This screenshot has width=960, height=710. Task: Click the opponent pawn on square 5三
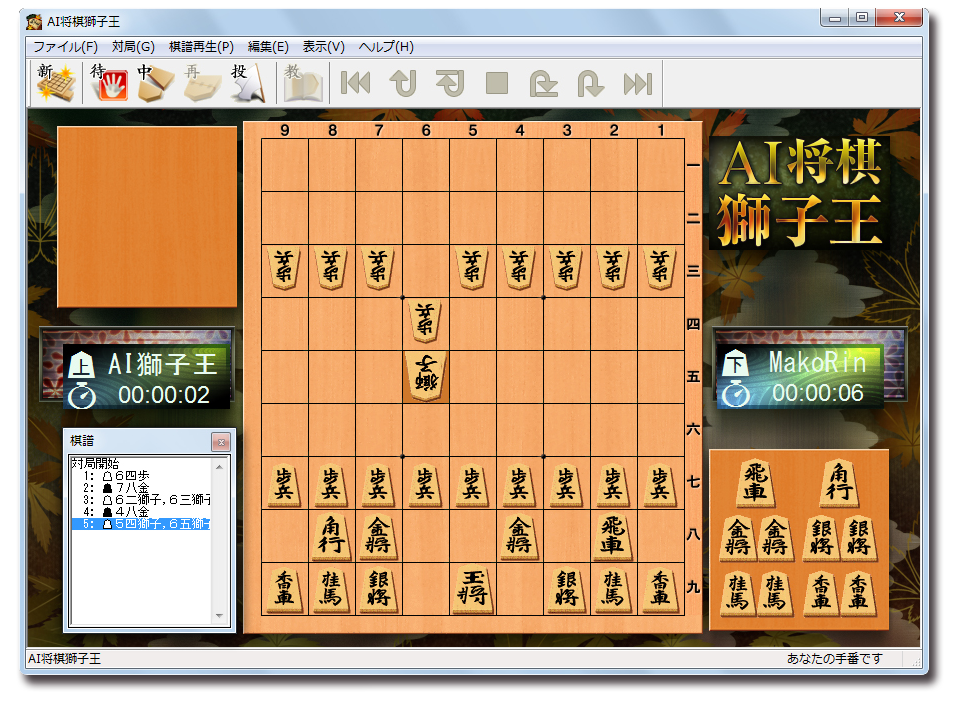472,268
